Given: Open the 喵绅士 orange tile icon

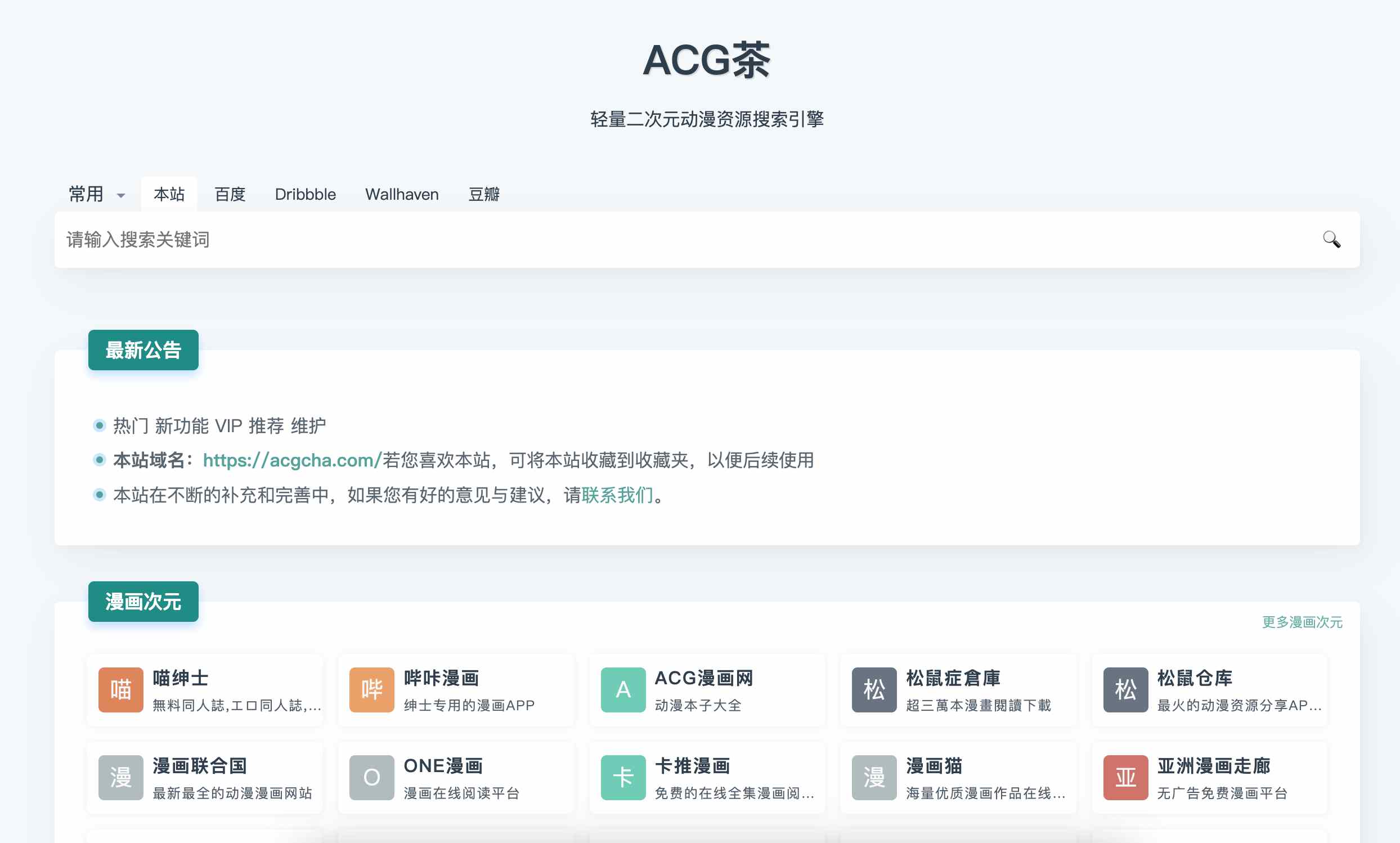Looking at the screenshot, I should click(120, 689).
